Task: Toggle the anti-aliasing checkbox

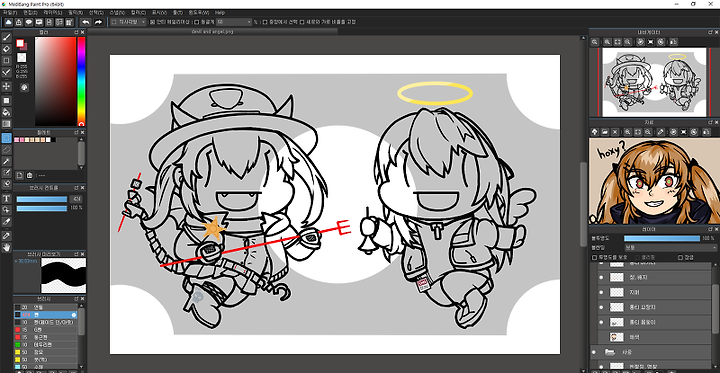Action: click(x=152, y=22)
